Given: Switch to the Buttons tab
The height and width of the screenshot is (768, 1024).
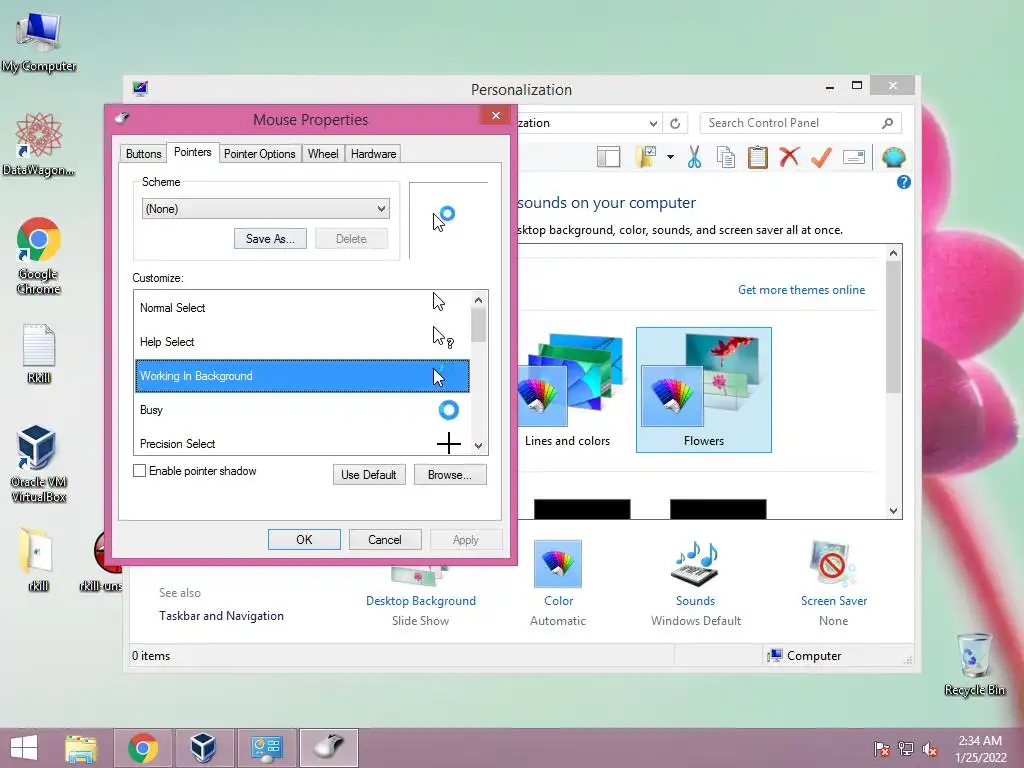Looking at the screenshot, I should 143,153.
